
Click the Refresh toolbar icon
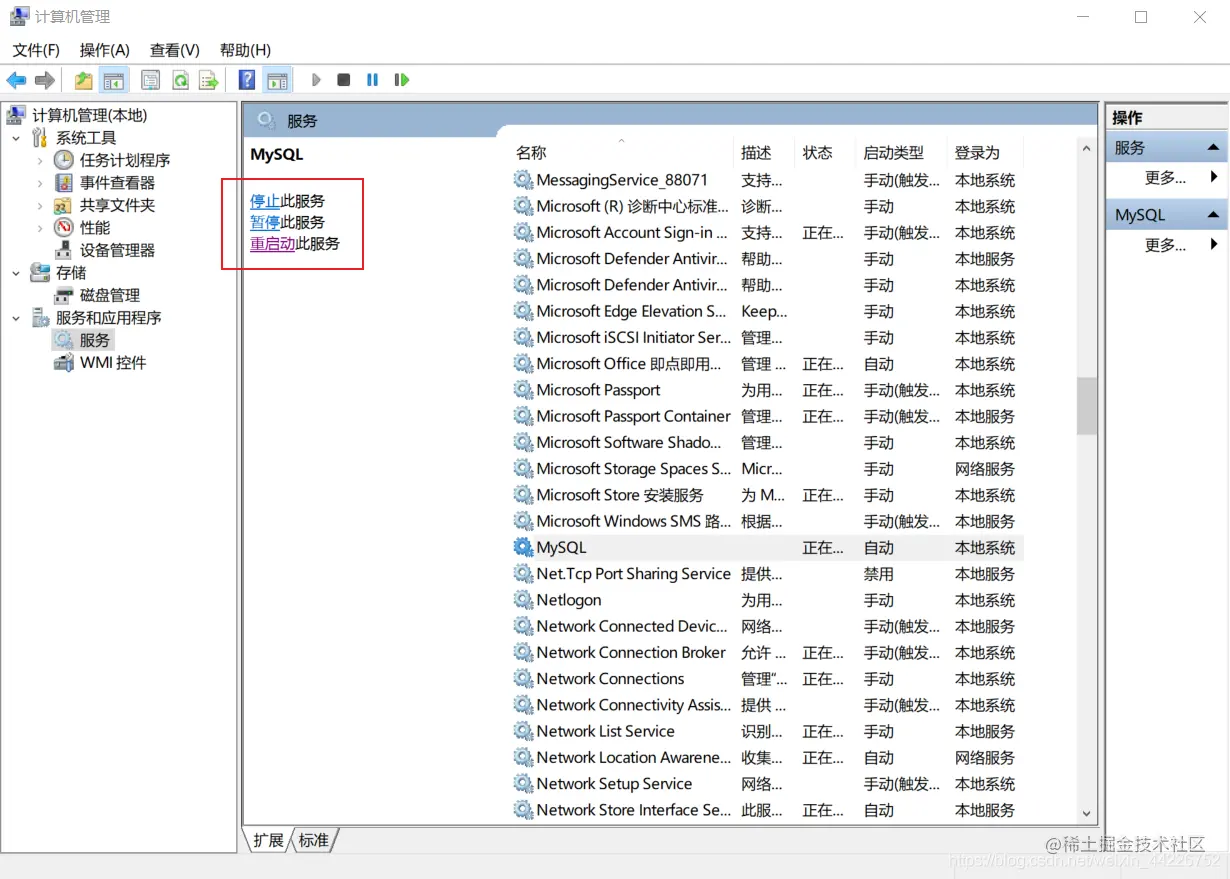(x=180, y=80)
